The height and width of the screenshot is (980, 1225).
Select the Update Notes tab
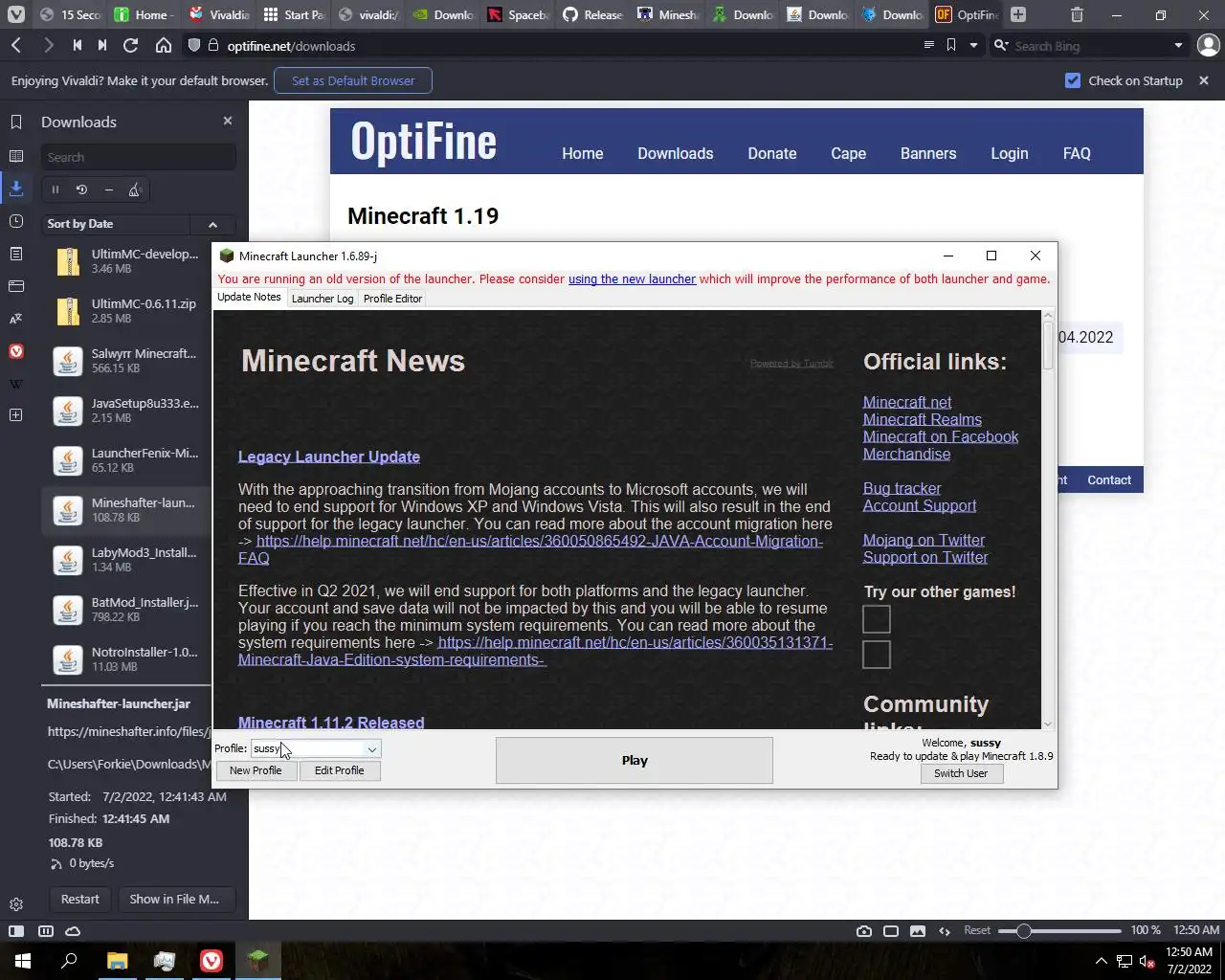[249, 297]
